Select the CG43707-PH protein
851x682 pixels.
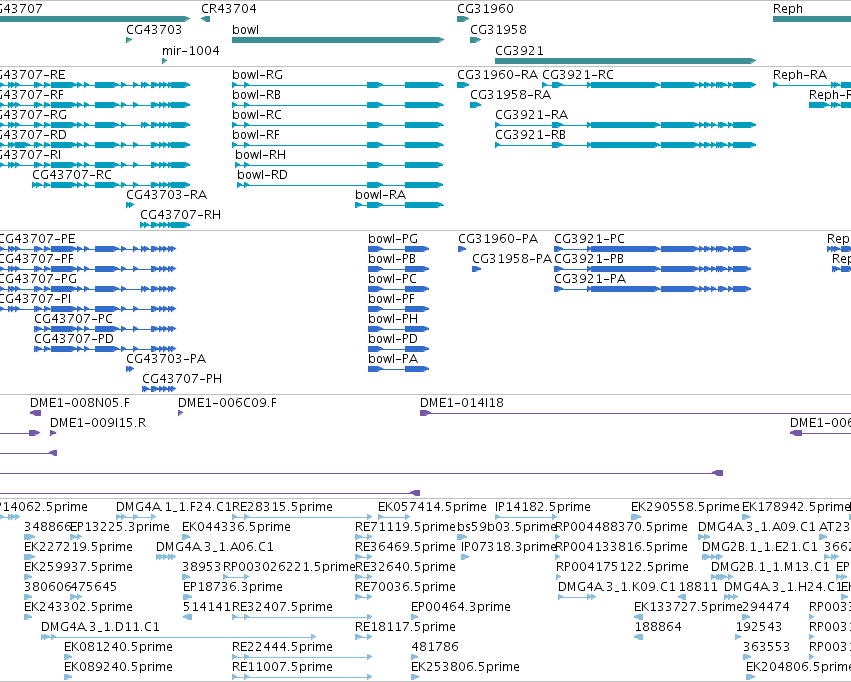159,389
